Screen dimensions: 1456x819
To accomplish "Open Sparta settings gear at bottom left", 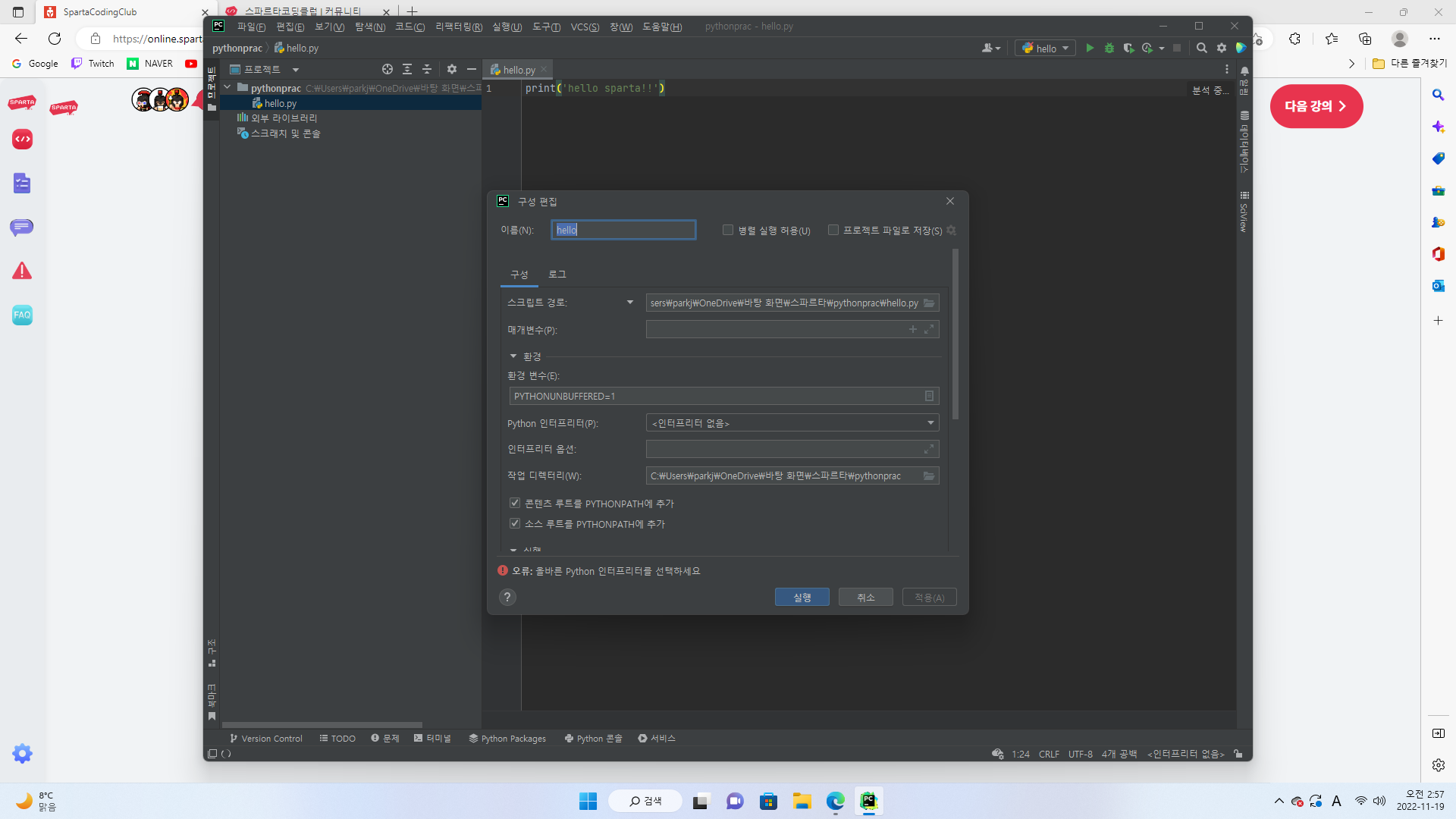I will tap(23, 753).
